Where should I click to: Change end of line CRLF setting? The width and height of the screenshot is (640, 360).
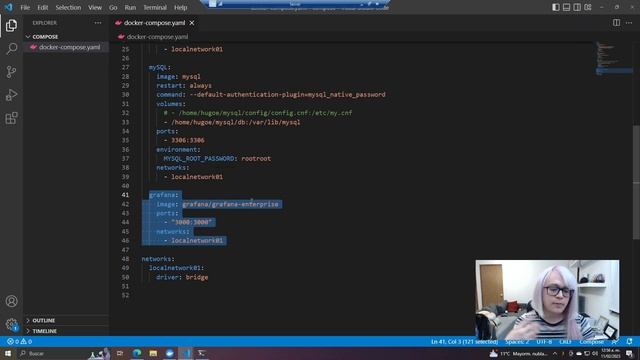(x=565, y=342)
